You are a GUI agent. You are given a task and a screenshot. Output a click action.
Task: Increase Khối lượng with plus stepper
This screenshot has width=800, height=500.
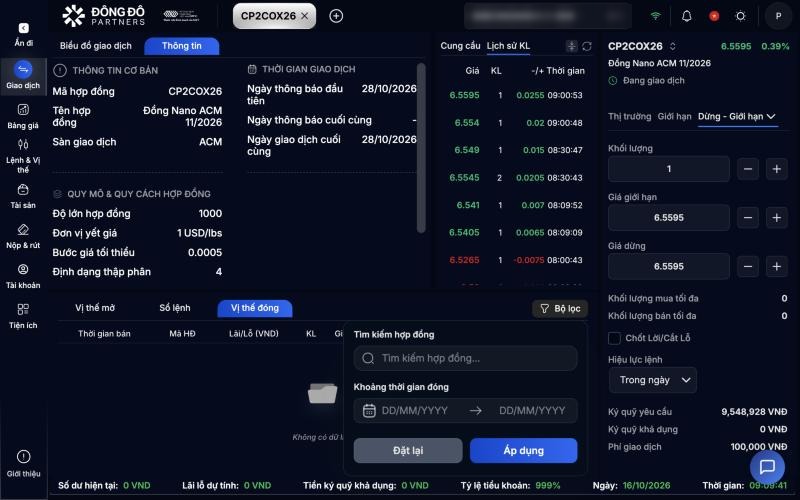coord(776,169)
